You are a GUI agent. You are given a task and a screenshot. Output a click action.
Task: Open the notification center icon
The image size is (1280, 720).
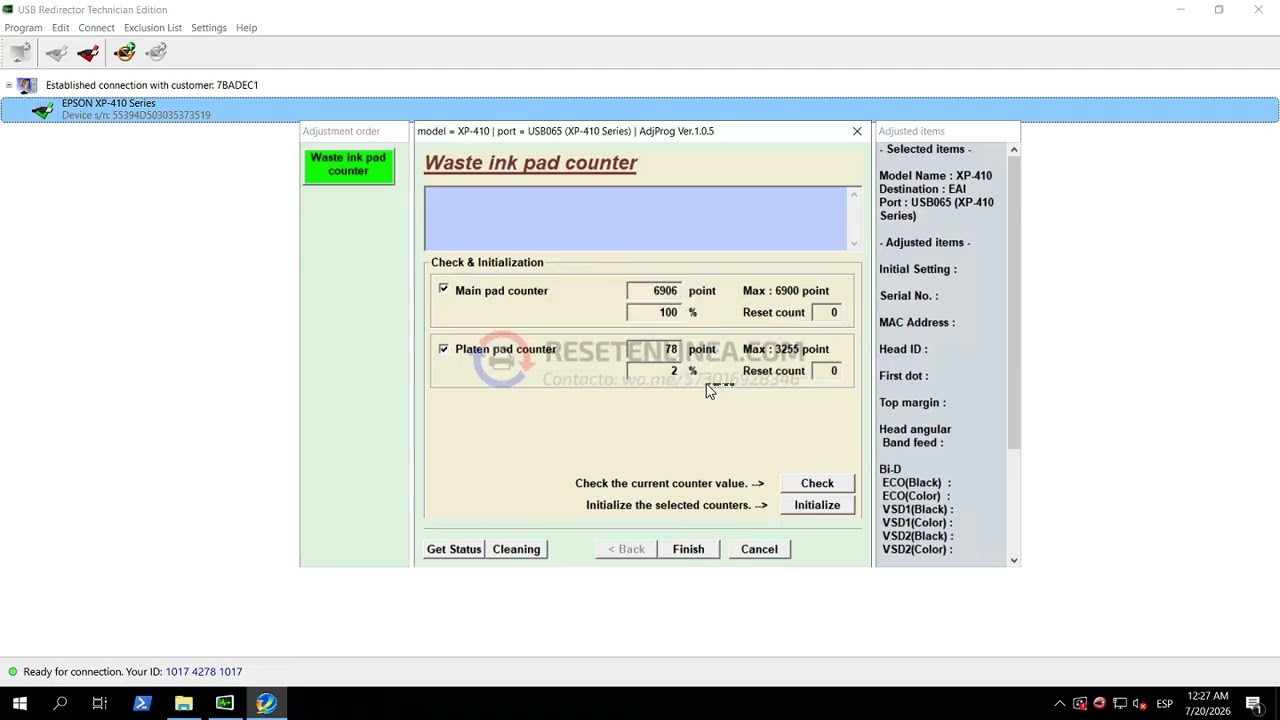[x=1253, y=704]
